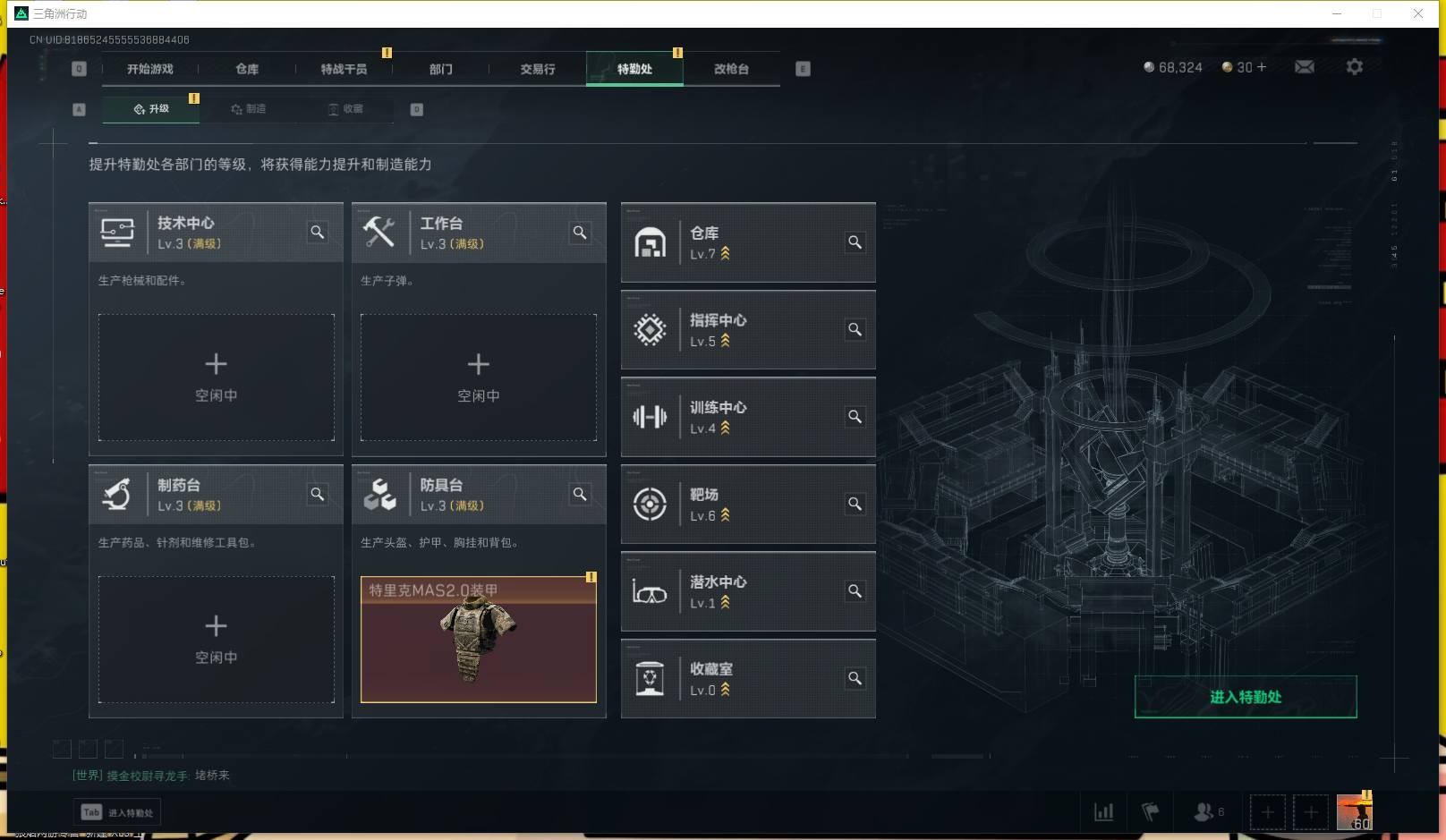Click magnifier icon on 仓库 card

coord(855,242)
